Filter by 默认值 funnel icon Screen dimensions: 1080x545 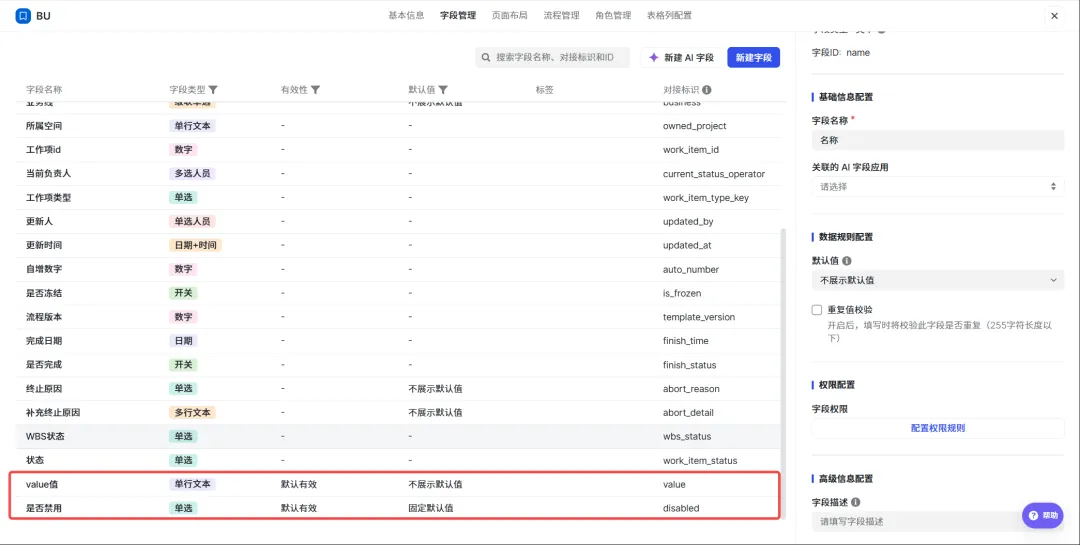click(x=444, y=90)
